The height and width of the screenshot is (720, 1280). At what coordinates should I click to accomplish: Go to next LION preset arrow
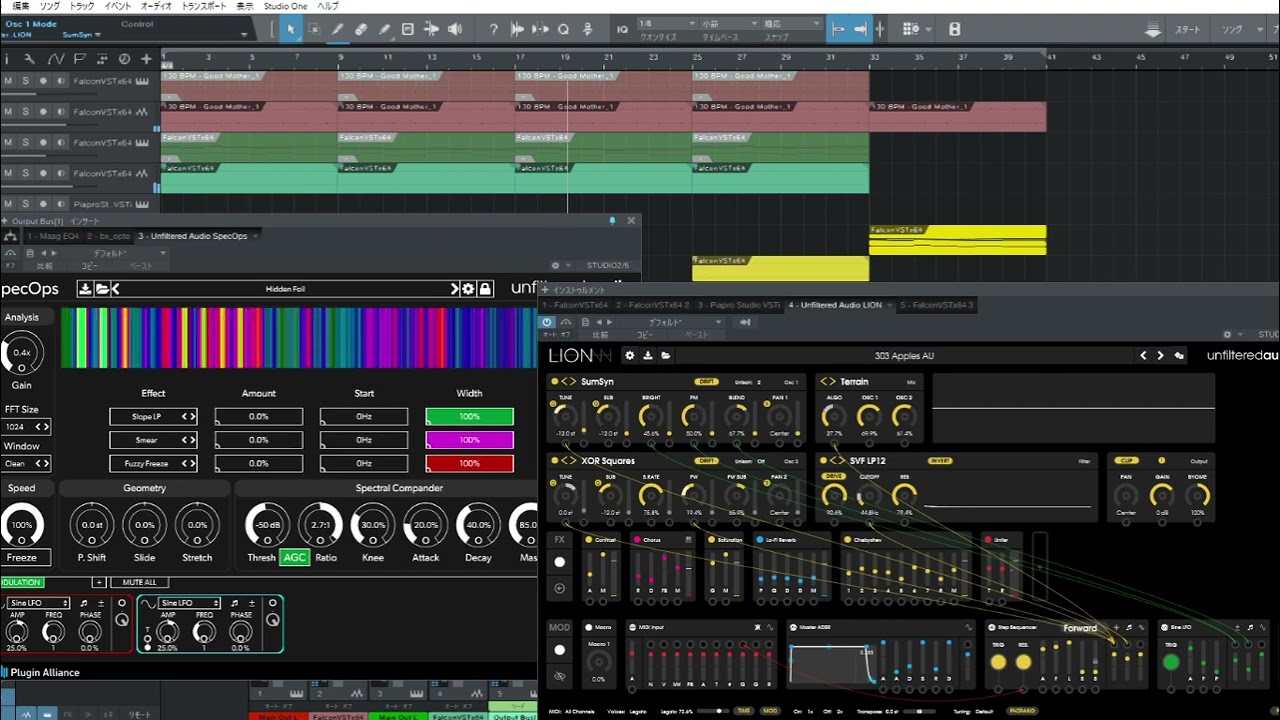click(1160, 355)
